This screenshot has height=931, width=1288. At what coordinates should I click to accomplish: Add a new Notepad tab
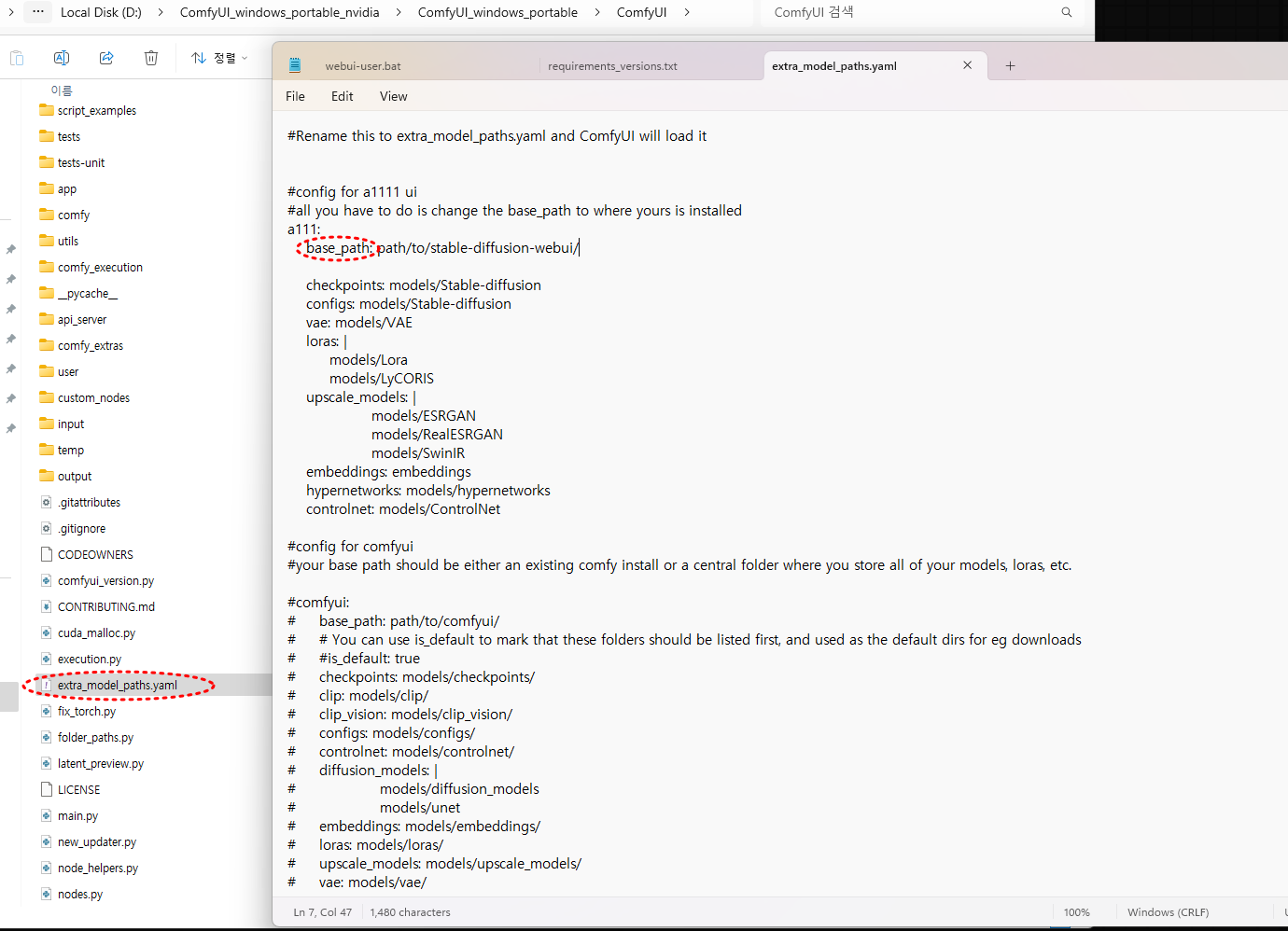coord(1010,65)
